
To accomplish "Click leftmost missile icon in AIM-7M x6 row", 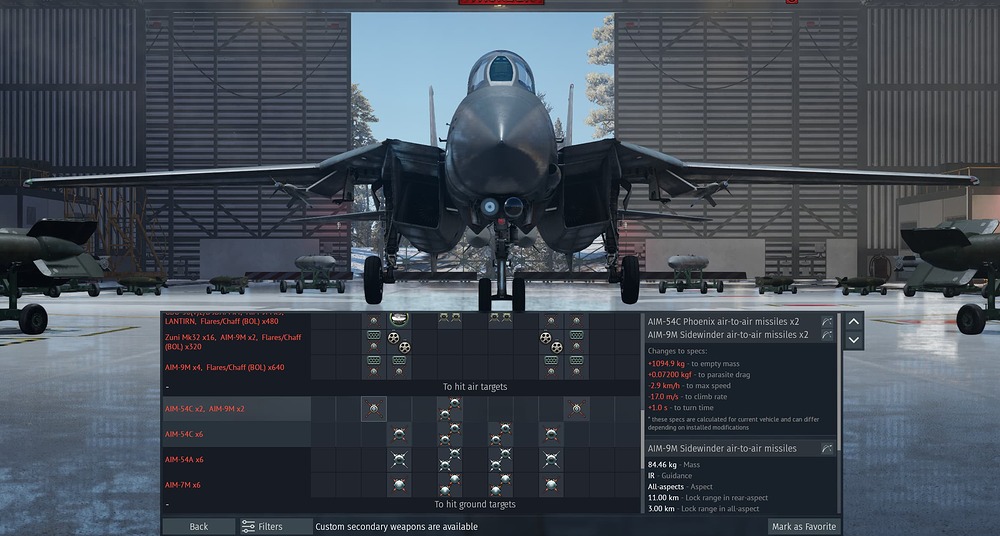I will [399, 485].
